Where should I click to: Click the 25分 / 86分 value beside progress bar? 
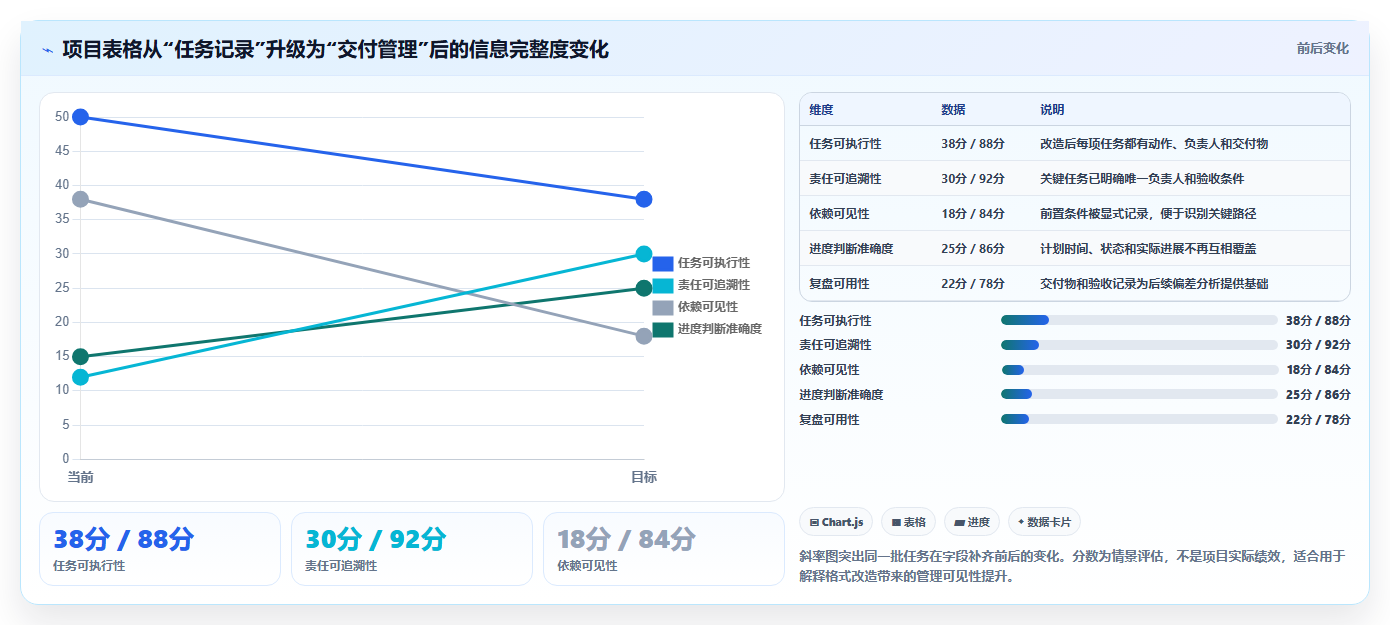click(1318, 395)
